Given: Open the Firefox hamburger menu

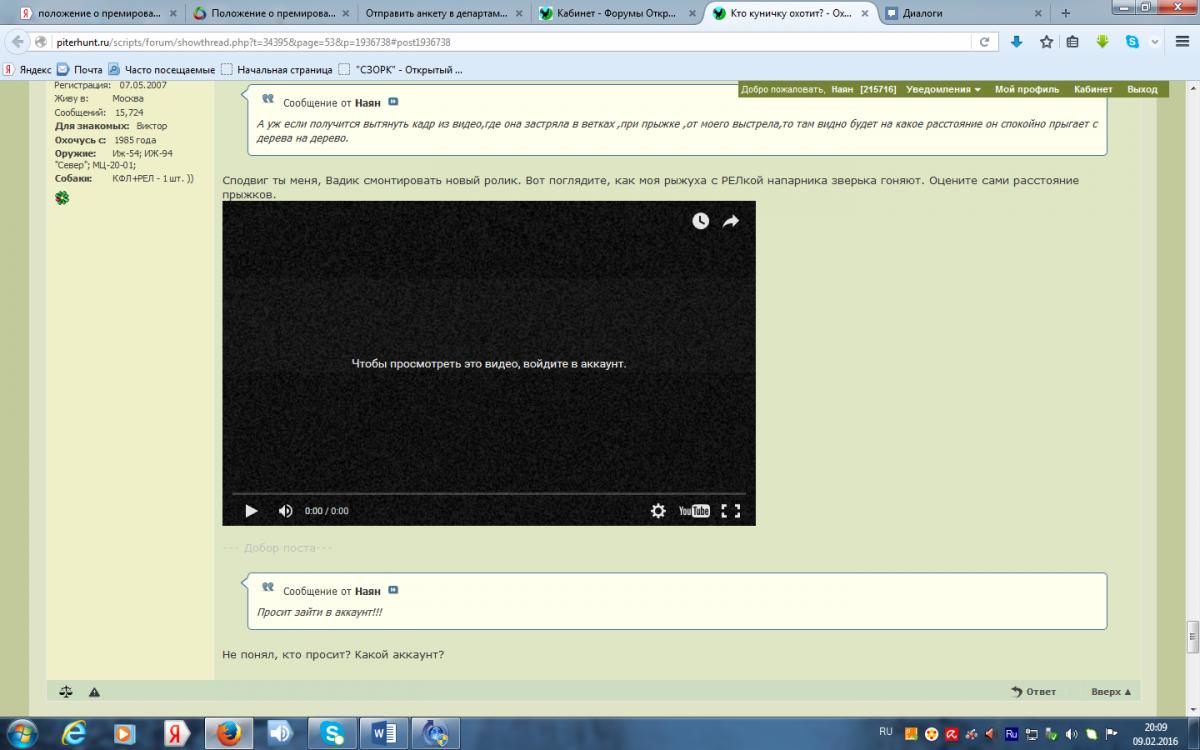Looking at the screenshot, I should pos(1181,42).
